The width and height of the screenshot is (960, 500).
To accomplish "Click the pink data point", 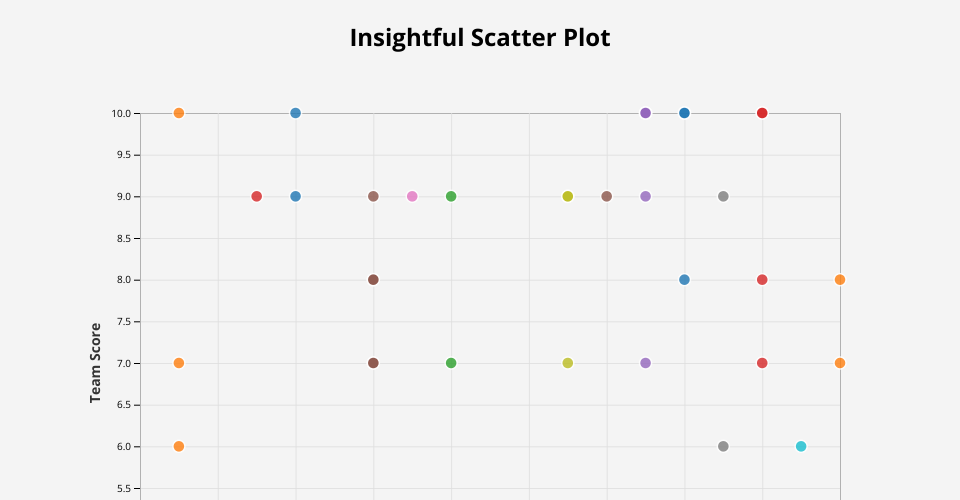I will point(412,196).
